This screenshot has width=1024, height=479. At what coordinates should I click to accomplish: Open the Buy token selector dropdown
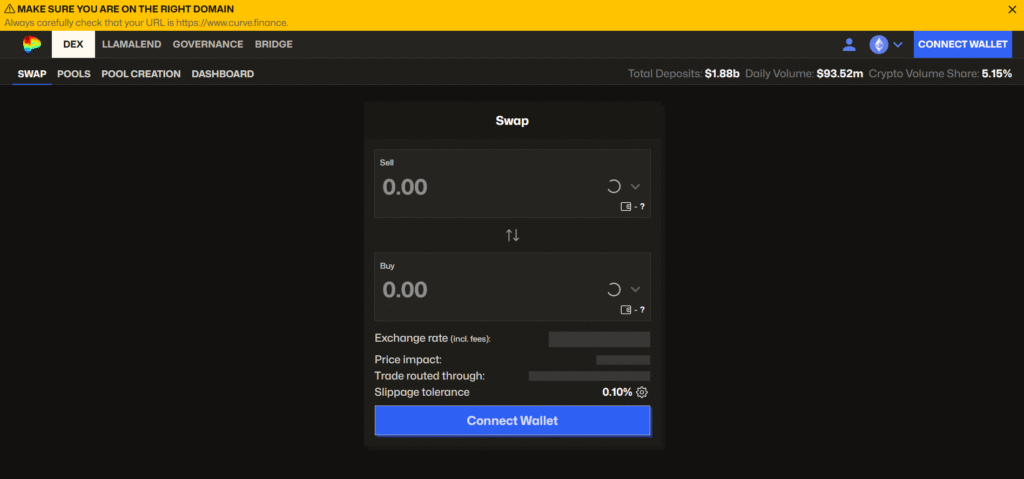click(x=635, y=289)
